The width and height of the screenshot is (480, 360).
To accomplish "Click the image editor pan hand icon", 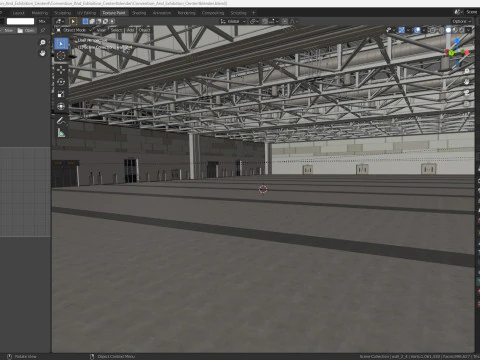I will [42, 53].
